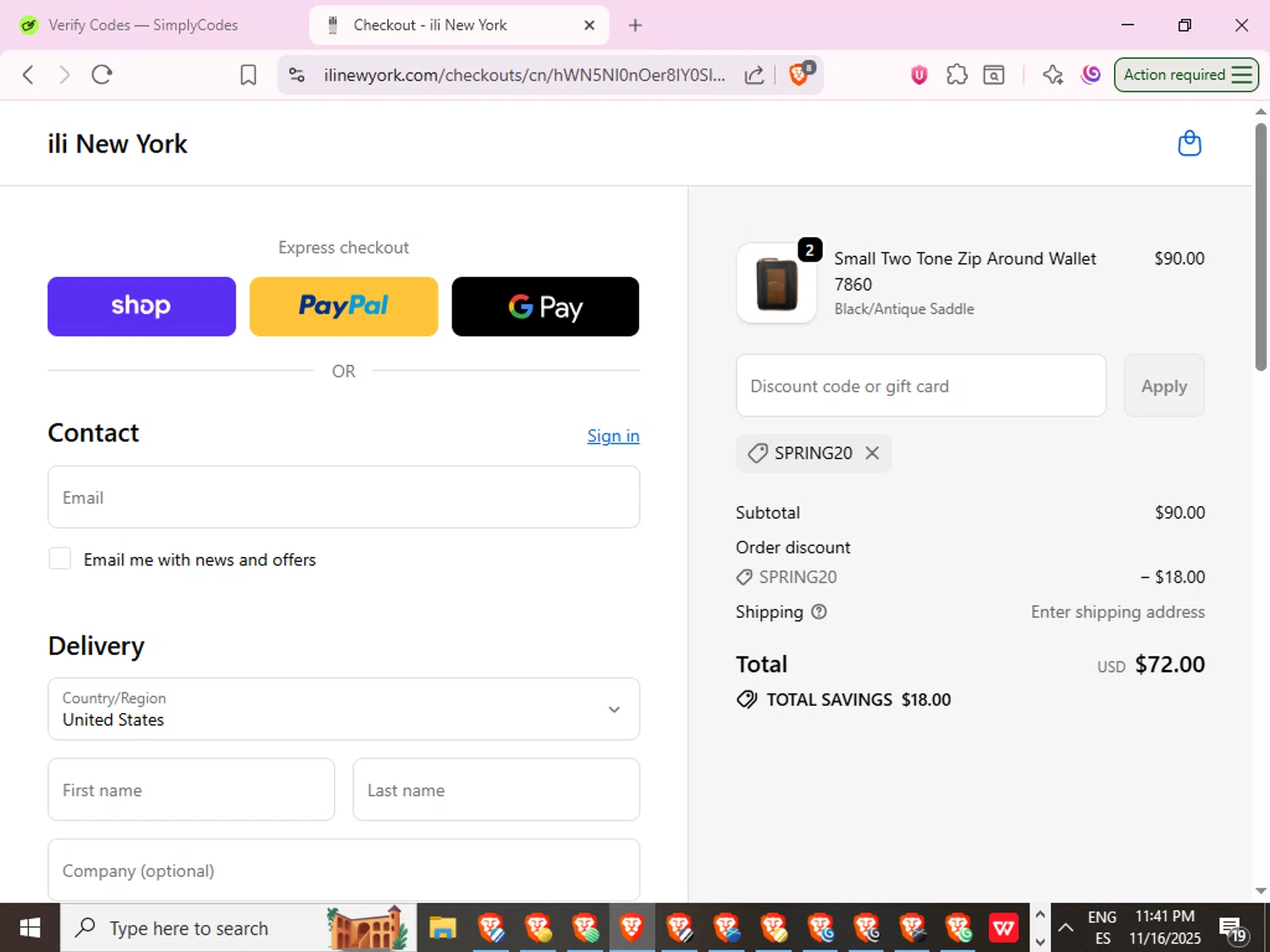This screenshot has width=1270, height=952.
Task: Remove the SPRING20 discount code
Action: point(872,453)
